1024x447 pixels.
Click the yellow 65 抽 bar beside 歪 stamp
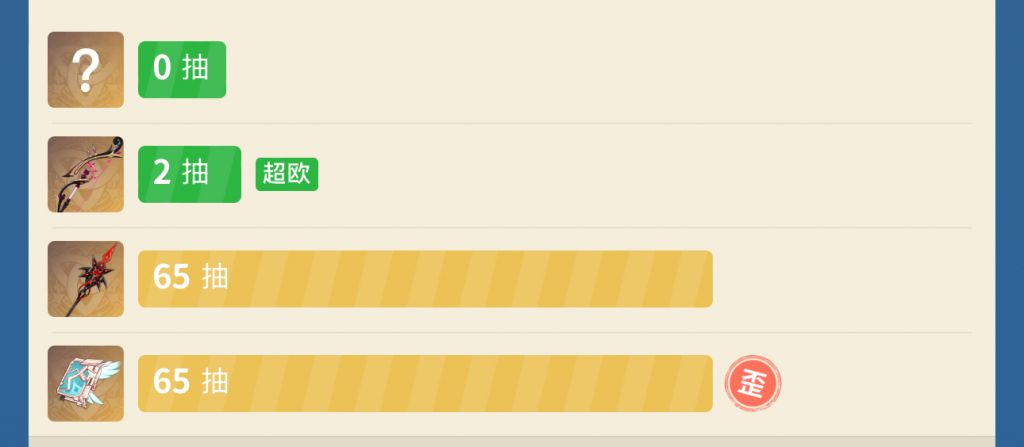coord(425,383)
